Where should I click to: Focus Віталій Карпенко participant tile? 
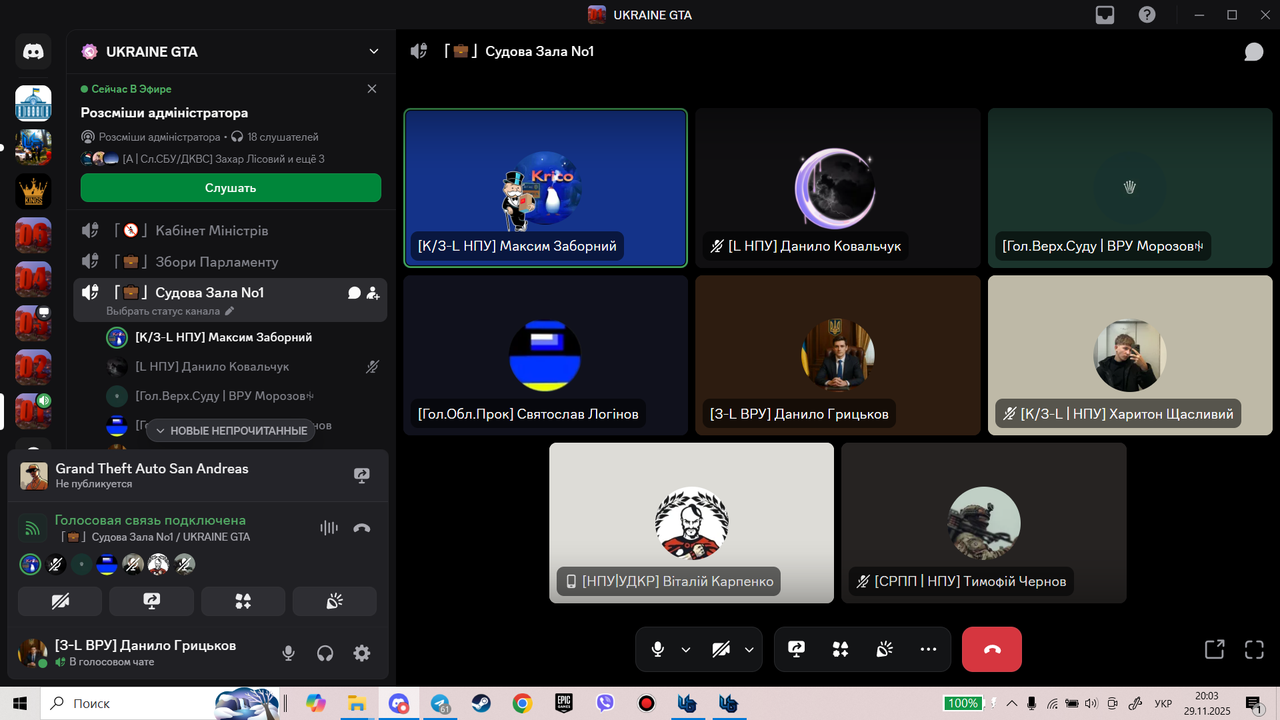tap(691, 523)
